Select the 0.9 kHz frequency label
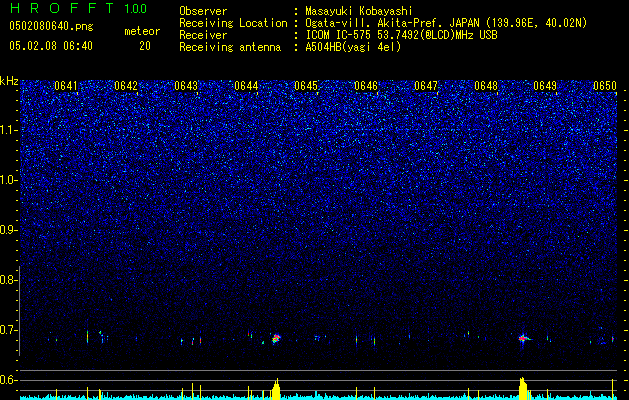This screenshot has height=400, width=629. click(7, 230)
